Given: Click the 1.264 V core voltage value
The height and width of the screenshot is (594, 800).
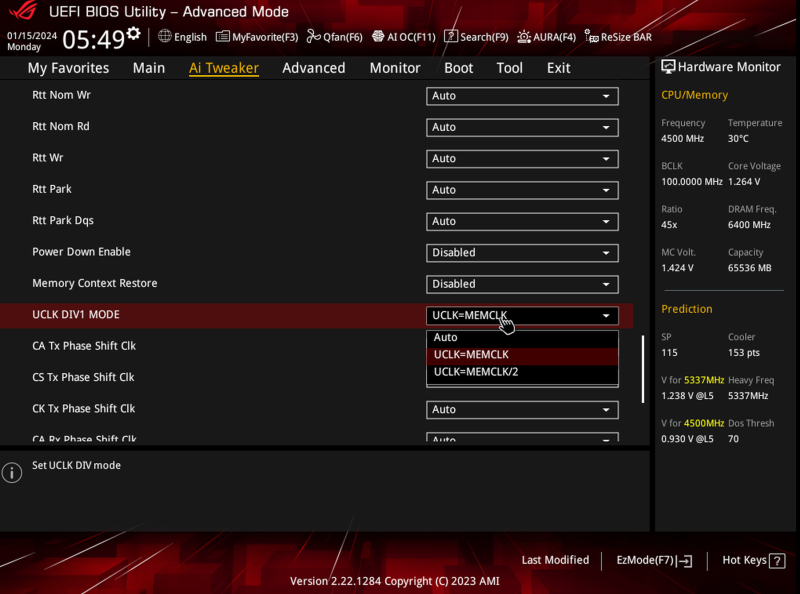Looking at the screenshot, I should pyautogui.click(x=744, y=182).
